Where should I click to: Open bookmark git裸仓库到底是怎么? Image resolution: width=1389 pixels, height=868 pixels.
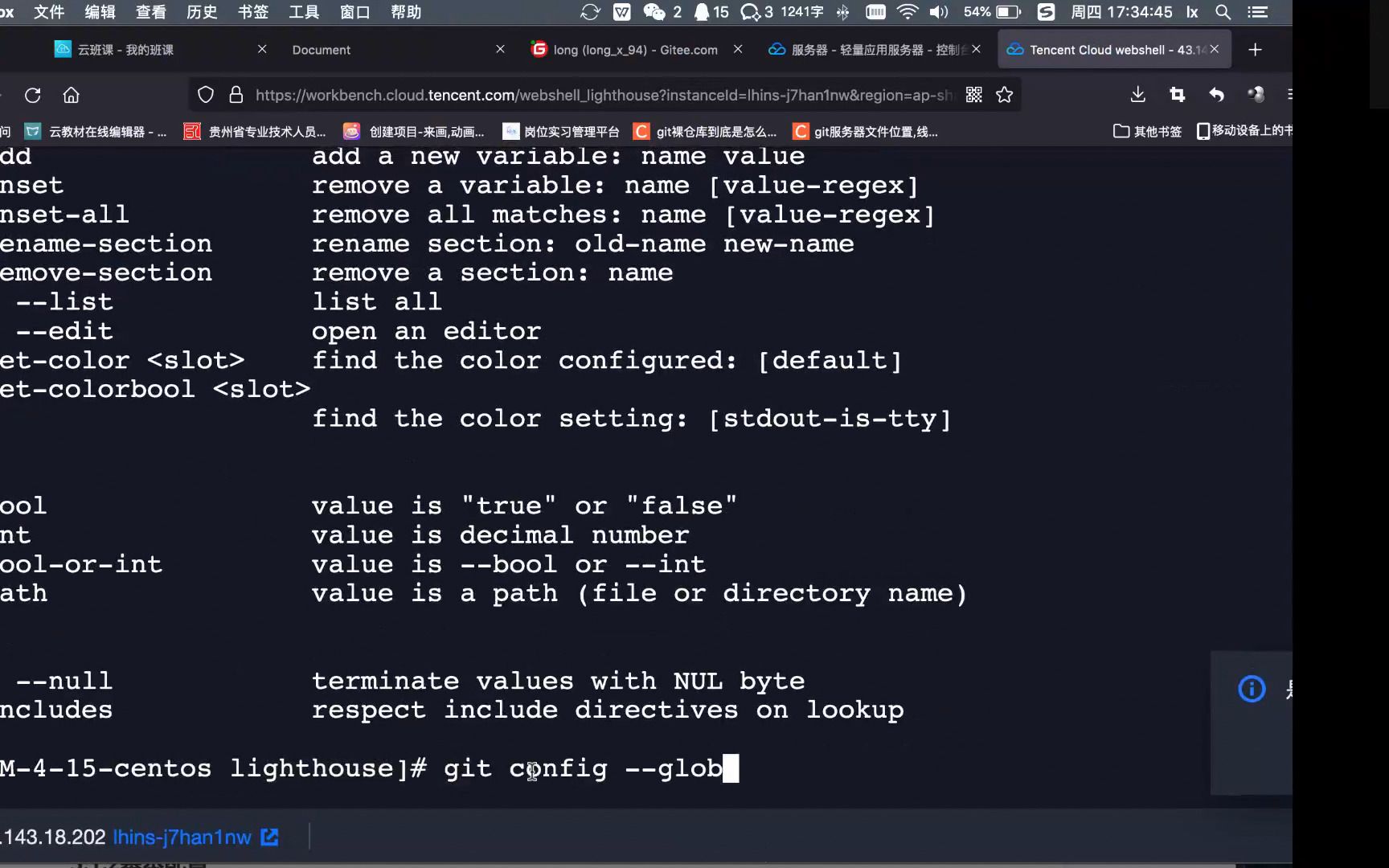pos(705,132)
